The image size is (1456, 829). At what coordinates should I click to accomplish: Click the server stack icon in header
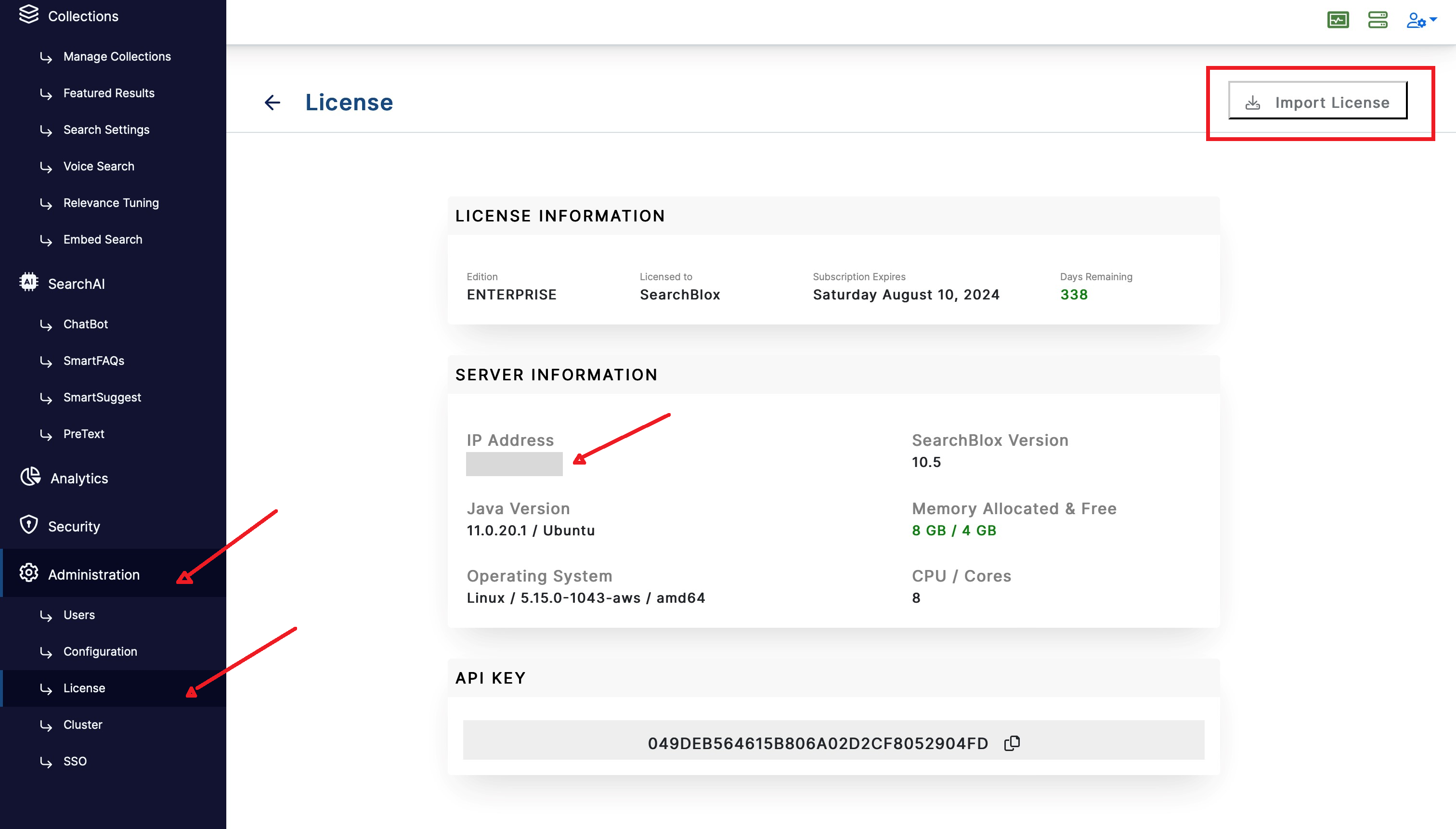[1378, 20]
